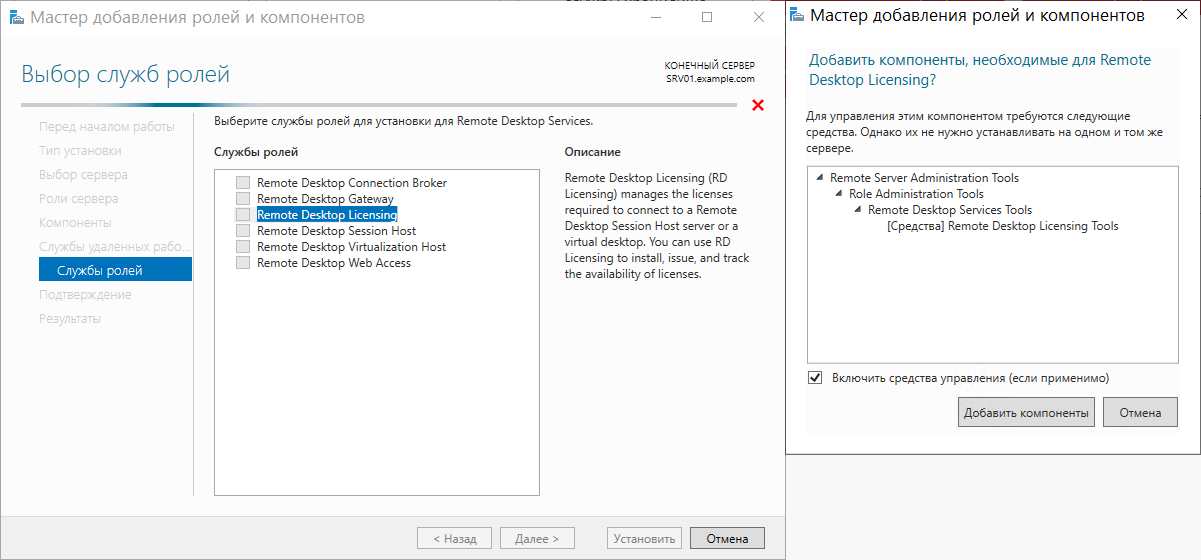This screenshot has height=560, width=1201.
Task: Select 'Remote Server Administration Tools' tree label
Action: click(x=925, y=178)
